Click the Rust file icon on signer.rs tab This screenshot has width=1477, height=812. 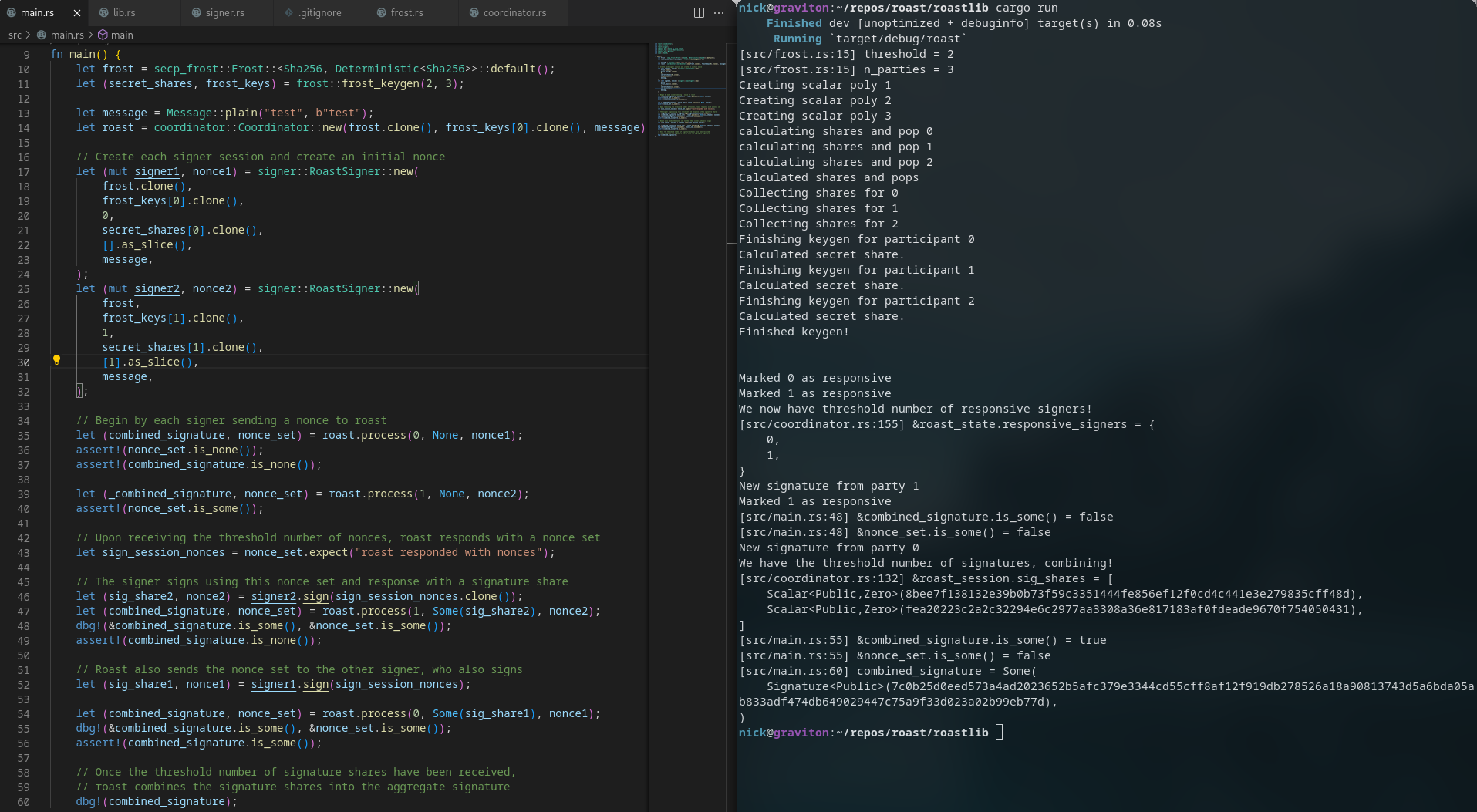197,13
